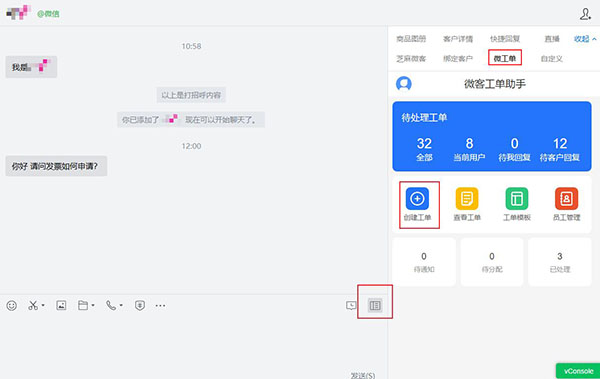Image resolution: width=600 pixels, height=379 pixels.
Task: Click the send image icon
Action: 61,305
